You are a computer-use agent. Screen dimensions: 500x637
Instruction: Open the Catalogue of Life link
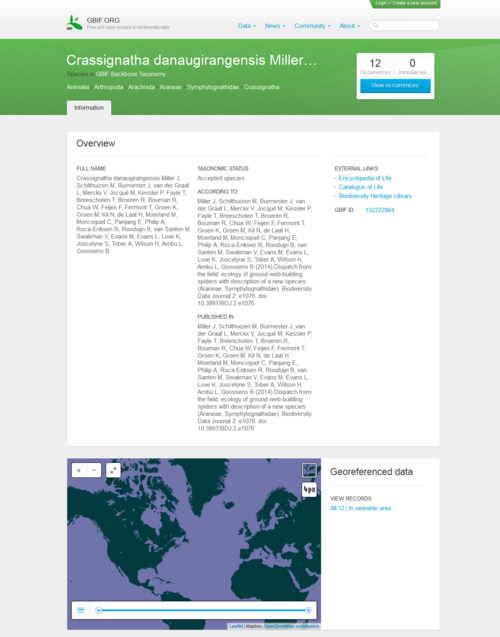(361, 187)
